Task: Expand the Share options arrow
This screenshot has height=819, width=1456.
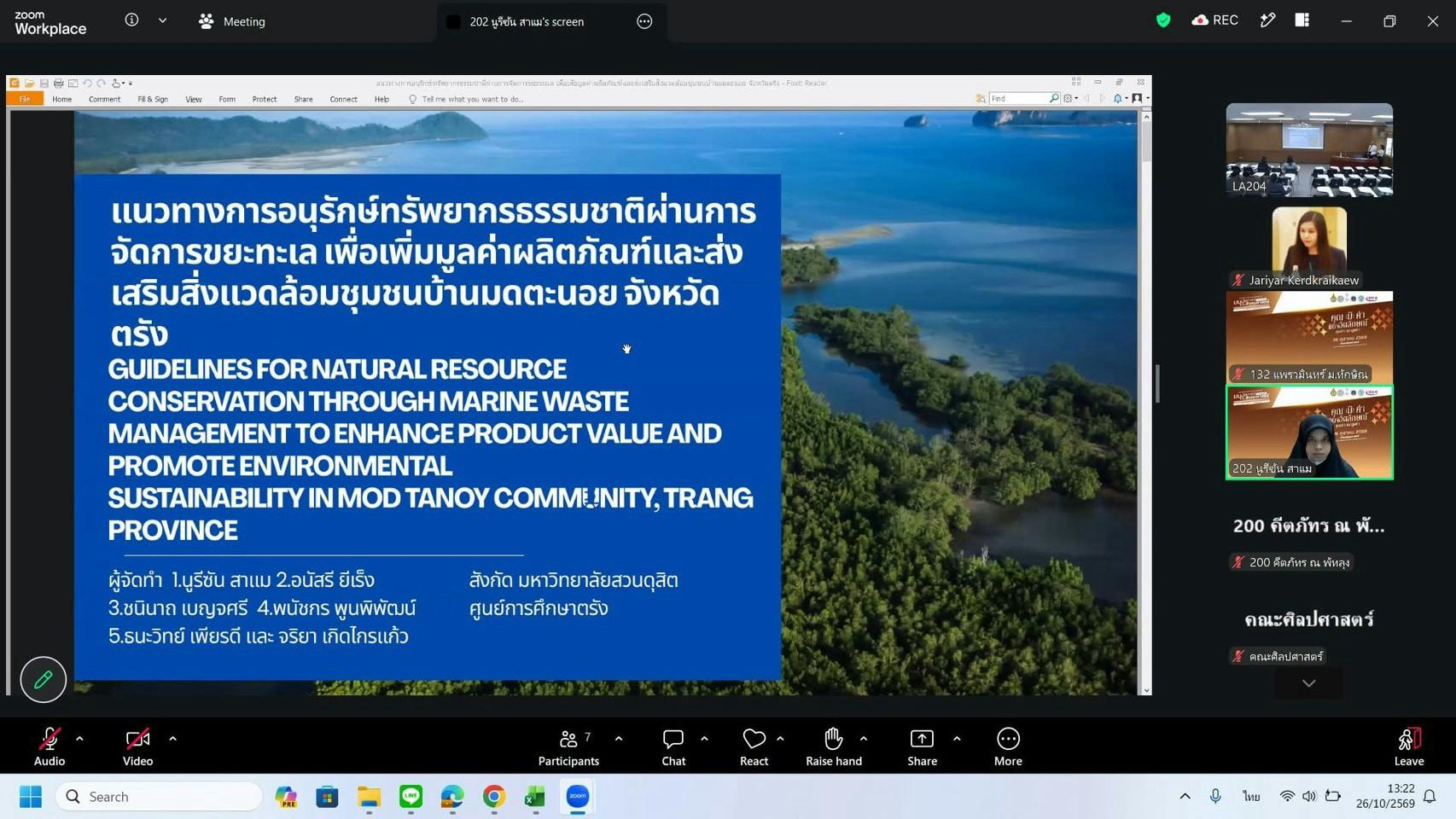Action: (x=957, y=739)
